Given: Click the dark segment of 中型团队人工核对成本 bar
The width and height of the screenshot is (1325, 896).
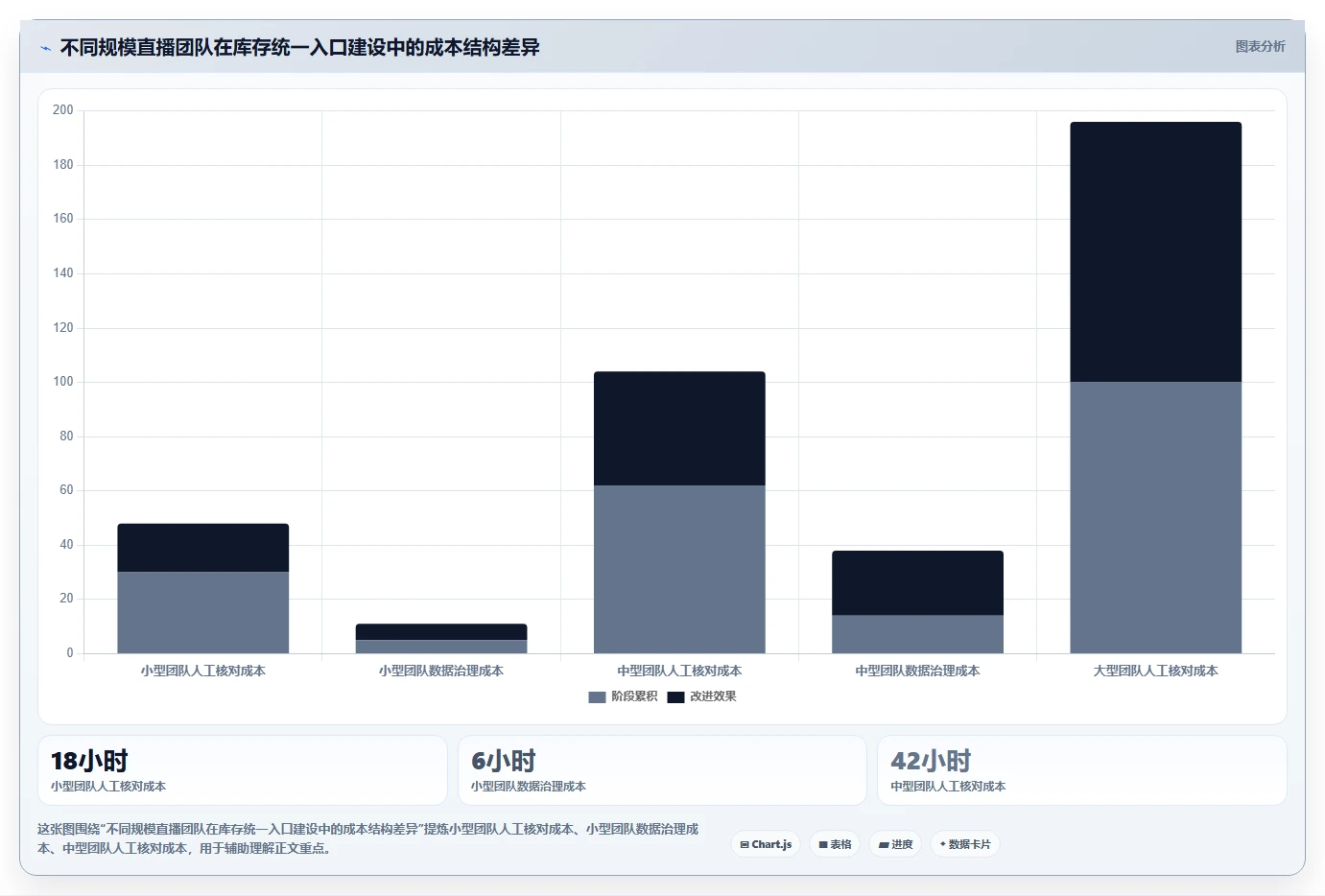Looking at the screenshot, I should (x=679, y=429).
